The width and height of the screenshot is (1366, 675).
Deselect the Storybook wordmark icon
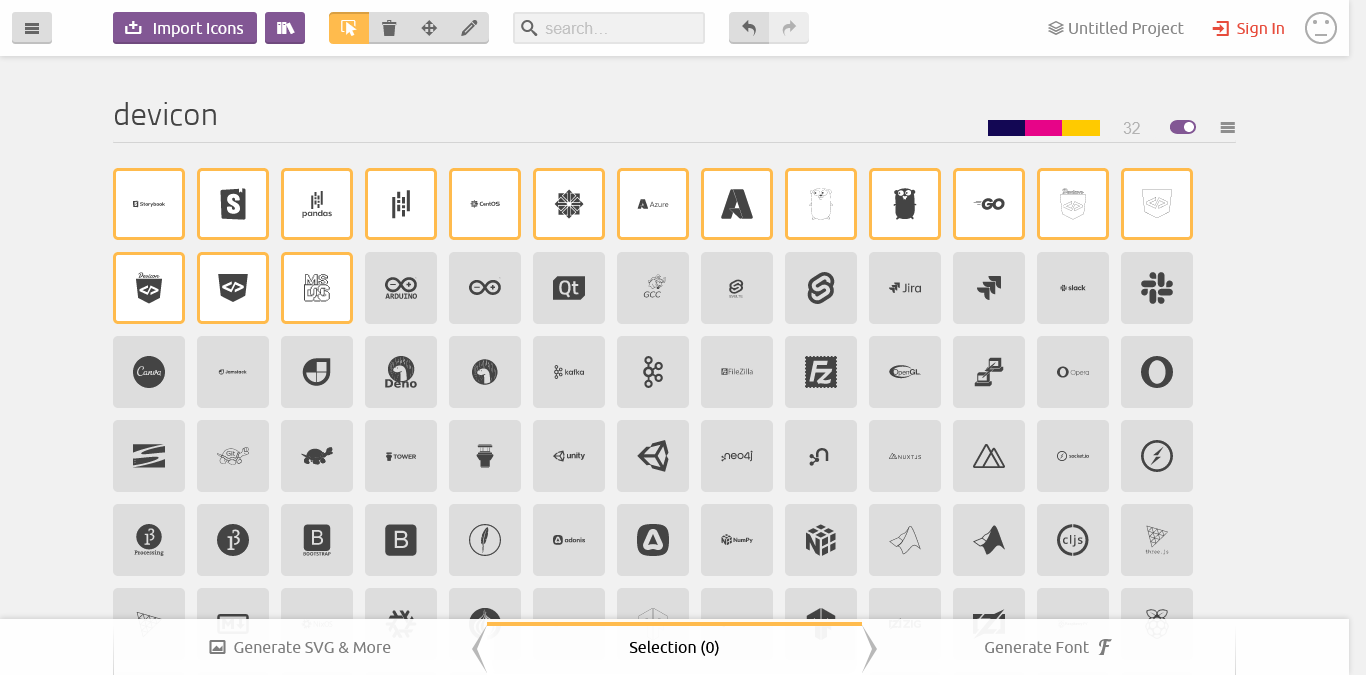point(149,204)
